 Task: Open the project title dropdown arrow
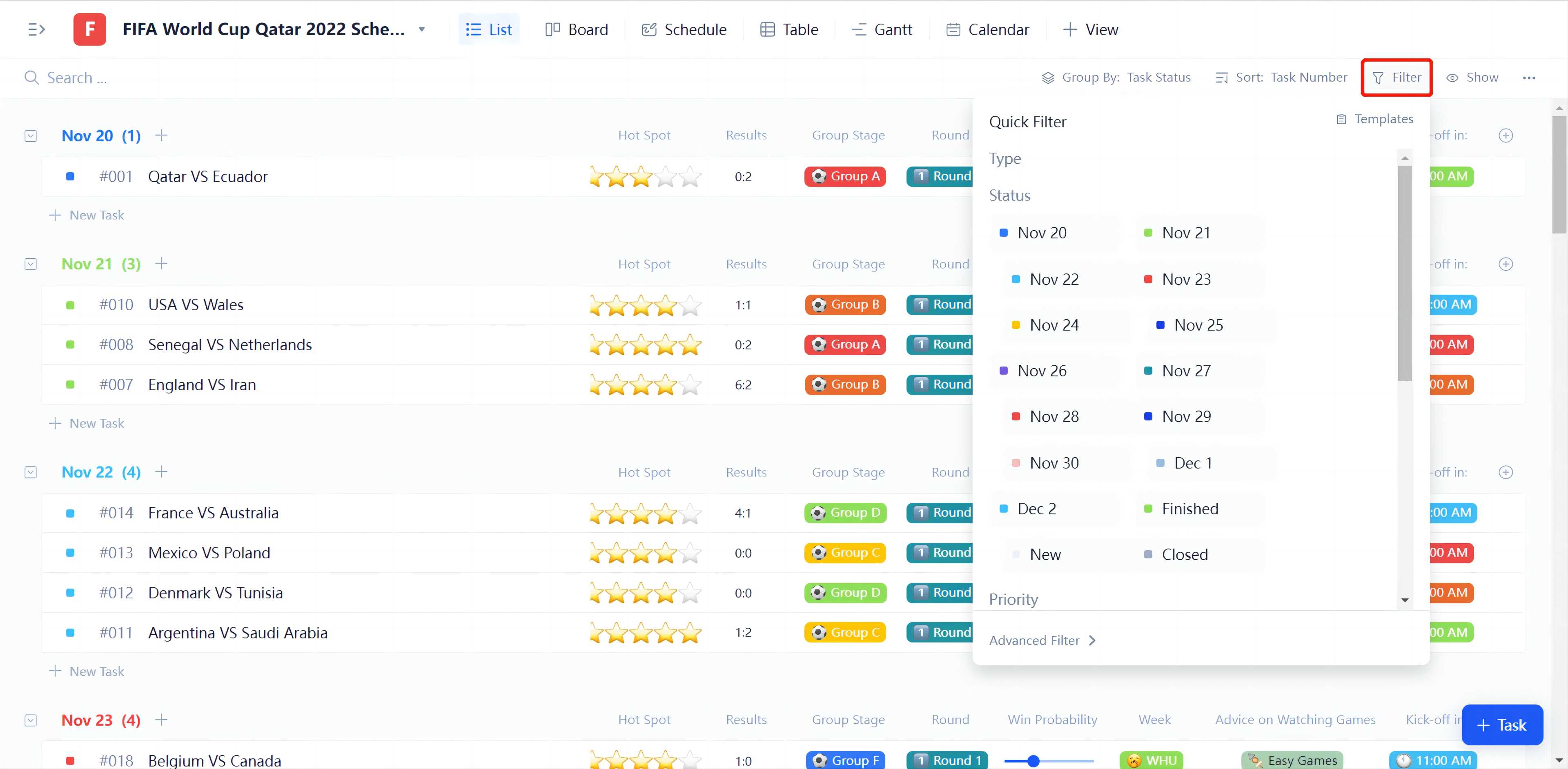pos(421,29)
